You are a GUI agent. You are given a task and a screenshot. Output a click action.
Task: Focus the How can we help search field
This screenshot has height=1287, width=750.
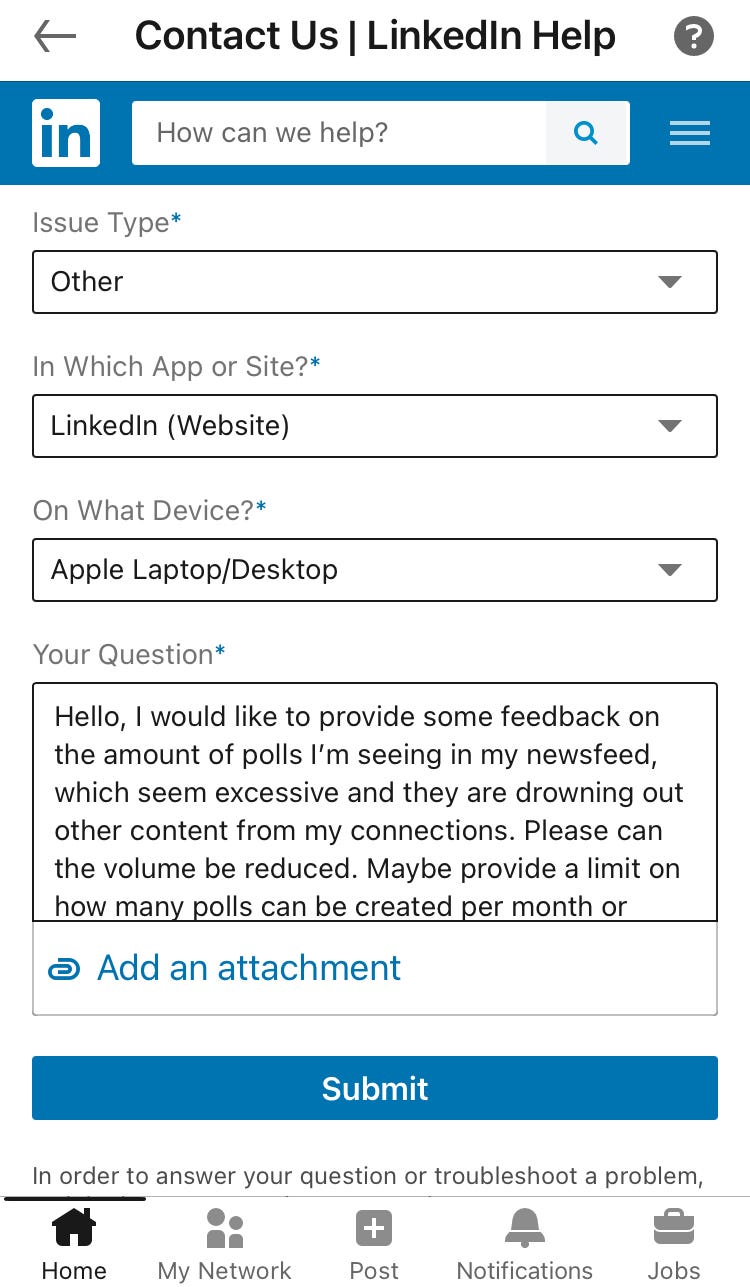click(x=339, y=133)
